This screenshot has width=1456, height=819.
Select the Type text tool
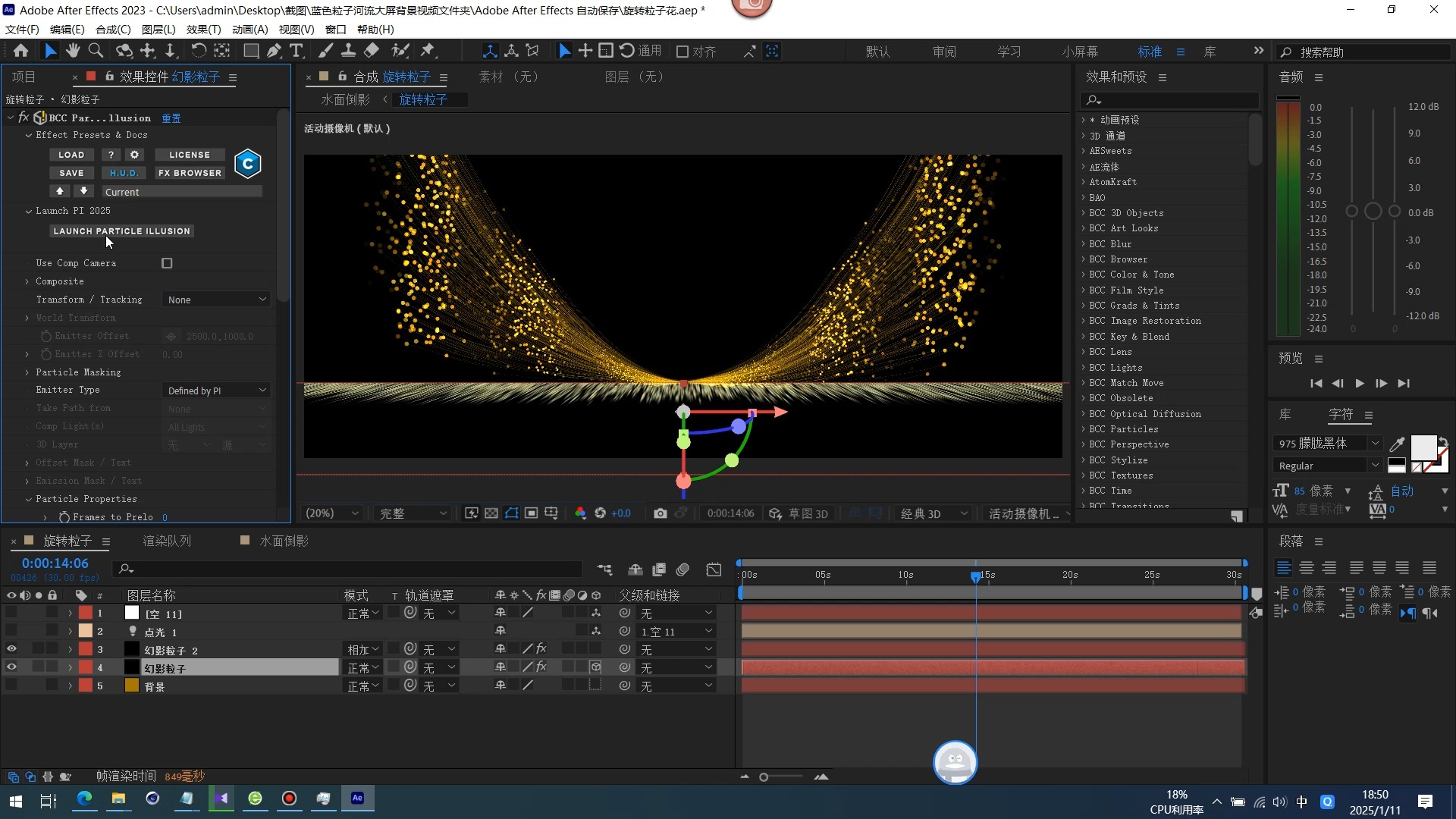tap(297, 51)
